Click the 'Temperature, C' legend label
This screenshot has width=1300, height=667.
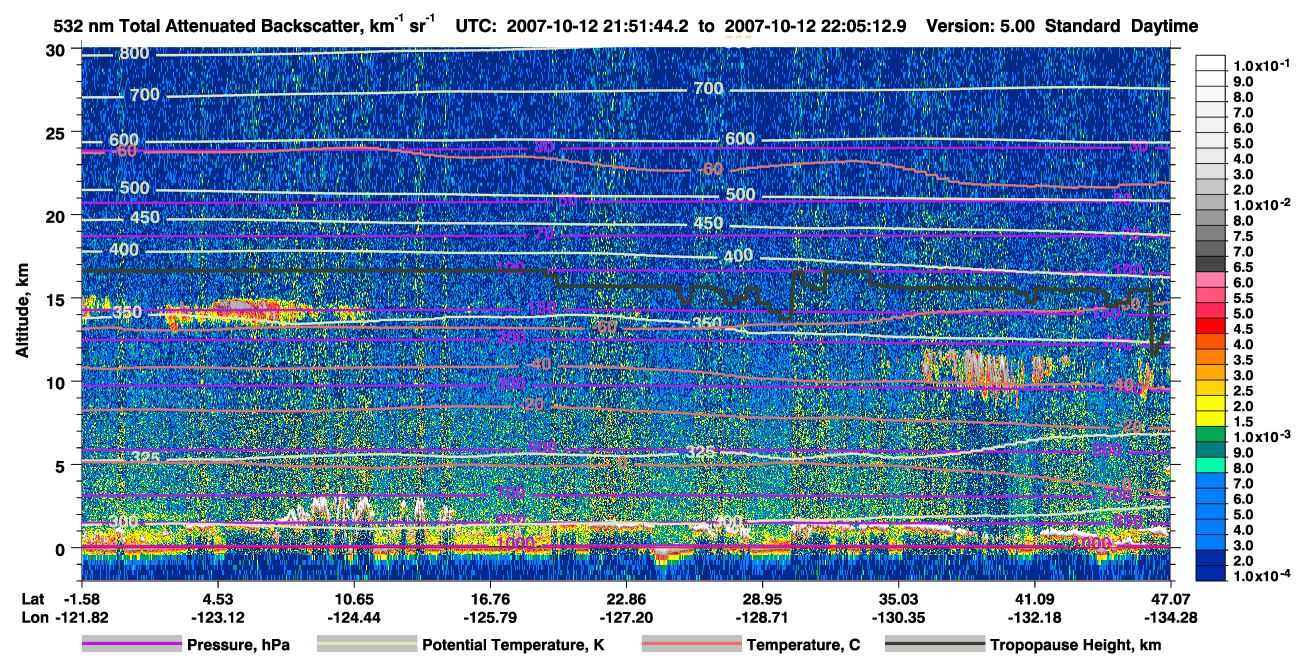click(x=802, y=646)
